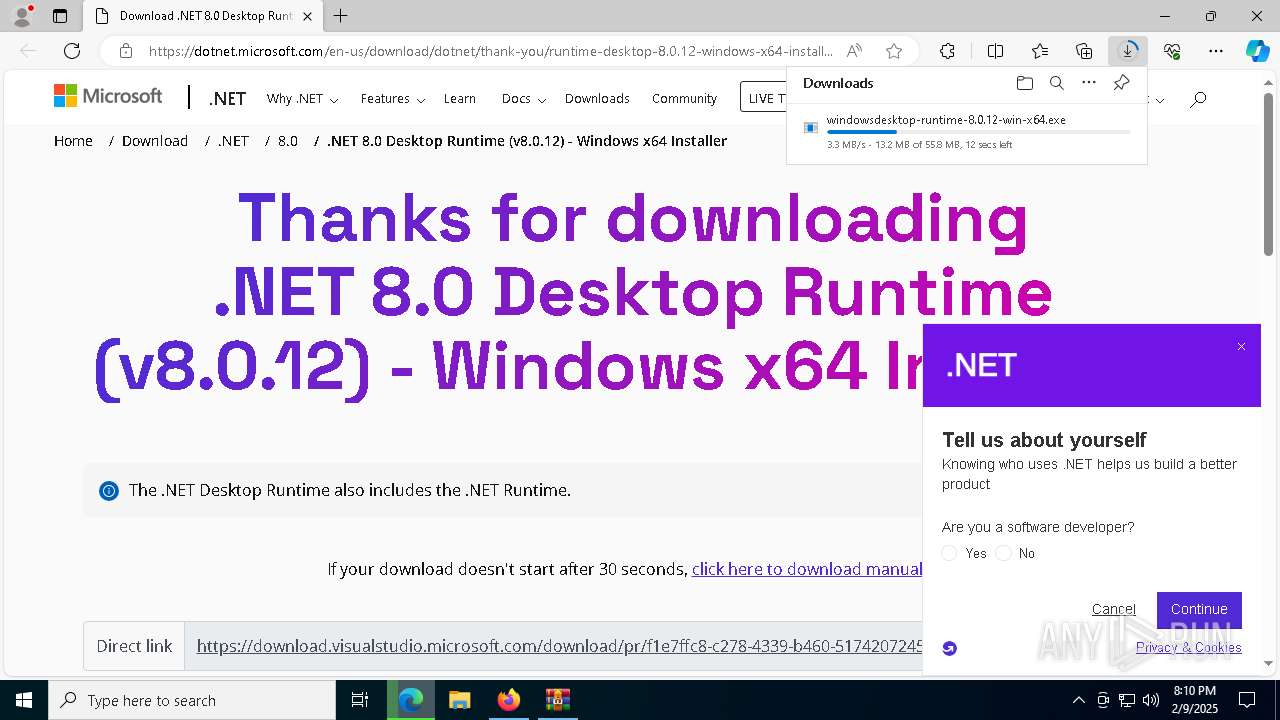Viewport: 1280px width, 720px height.
Task: Launch Firefox from the taskbar
Action: pos(508,700)
